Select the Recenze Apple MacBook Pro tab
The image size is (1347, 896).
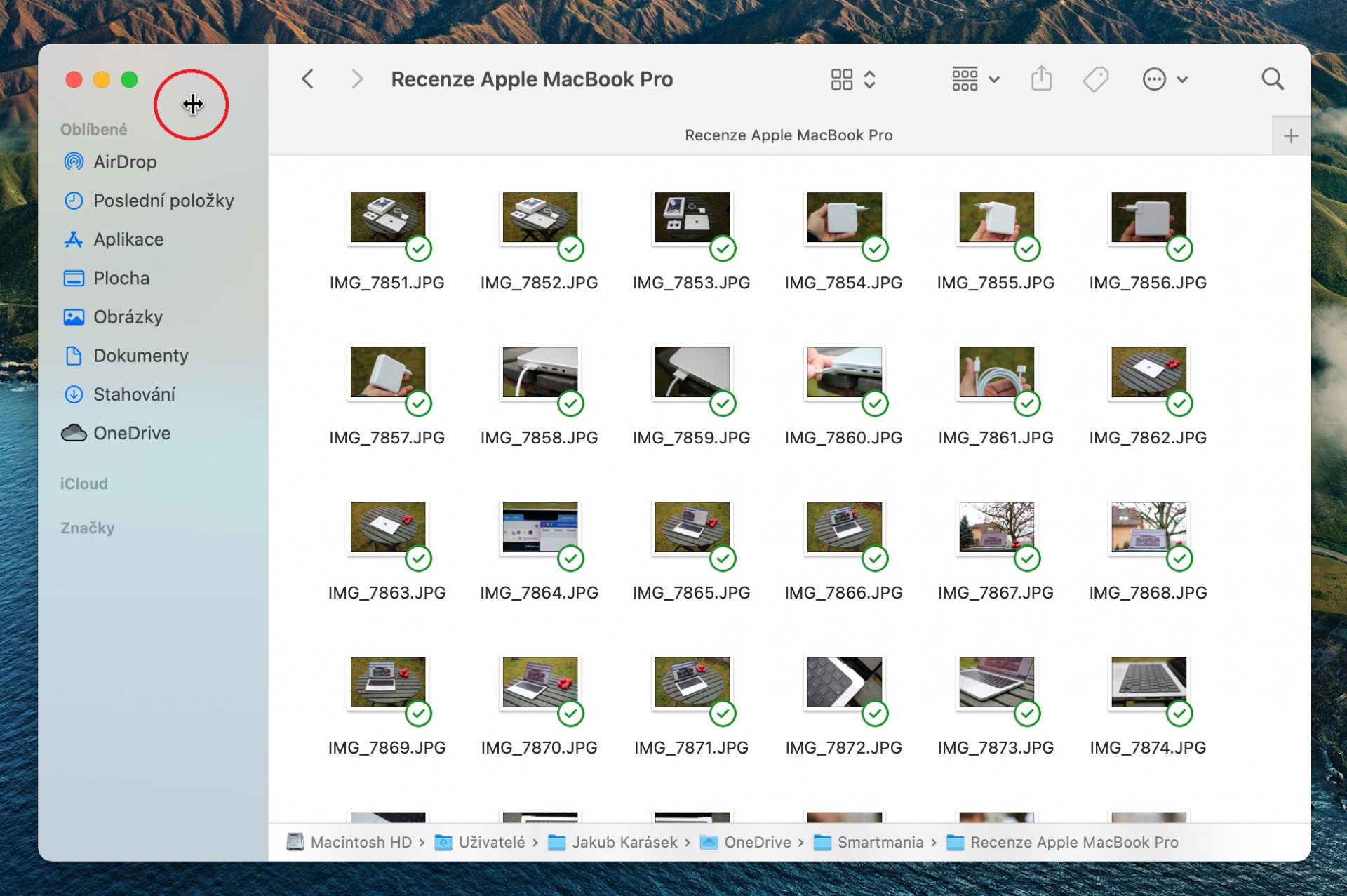click(789, 135)
